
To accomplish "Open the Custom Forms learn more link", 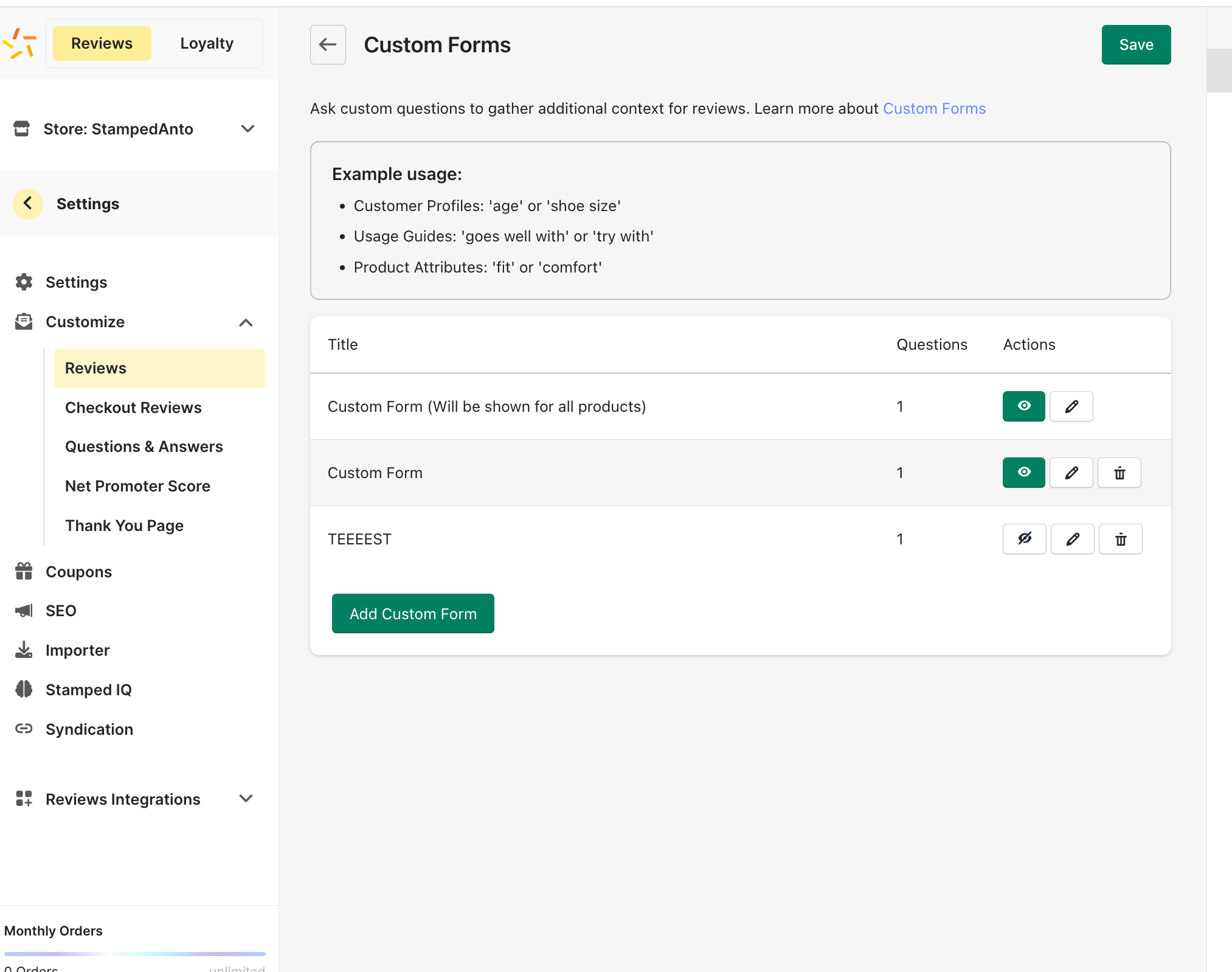I will [x=934, y=108].
